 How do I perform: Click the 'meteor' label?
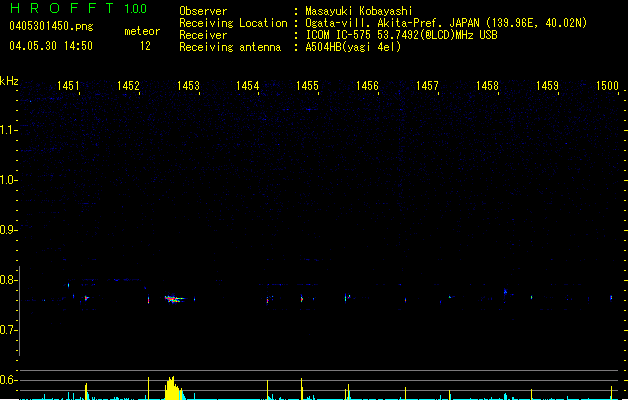tap(142, 31)
